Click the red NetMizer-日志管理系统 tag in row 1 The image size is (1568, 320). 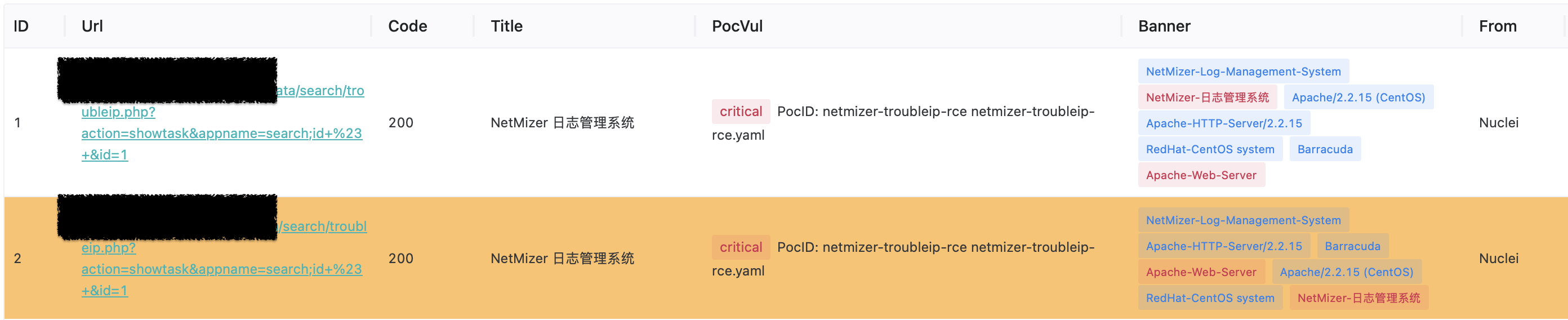(x=1207, y=97)
